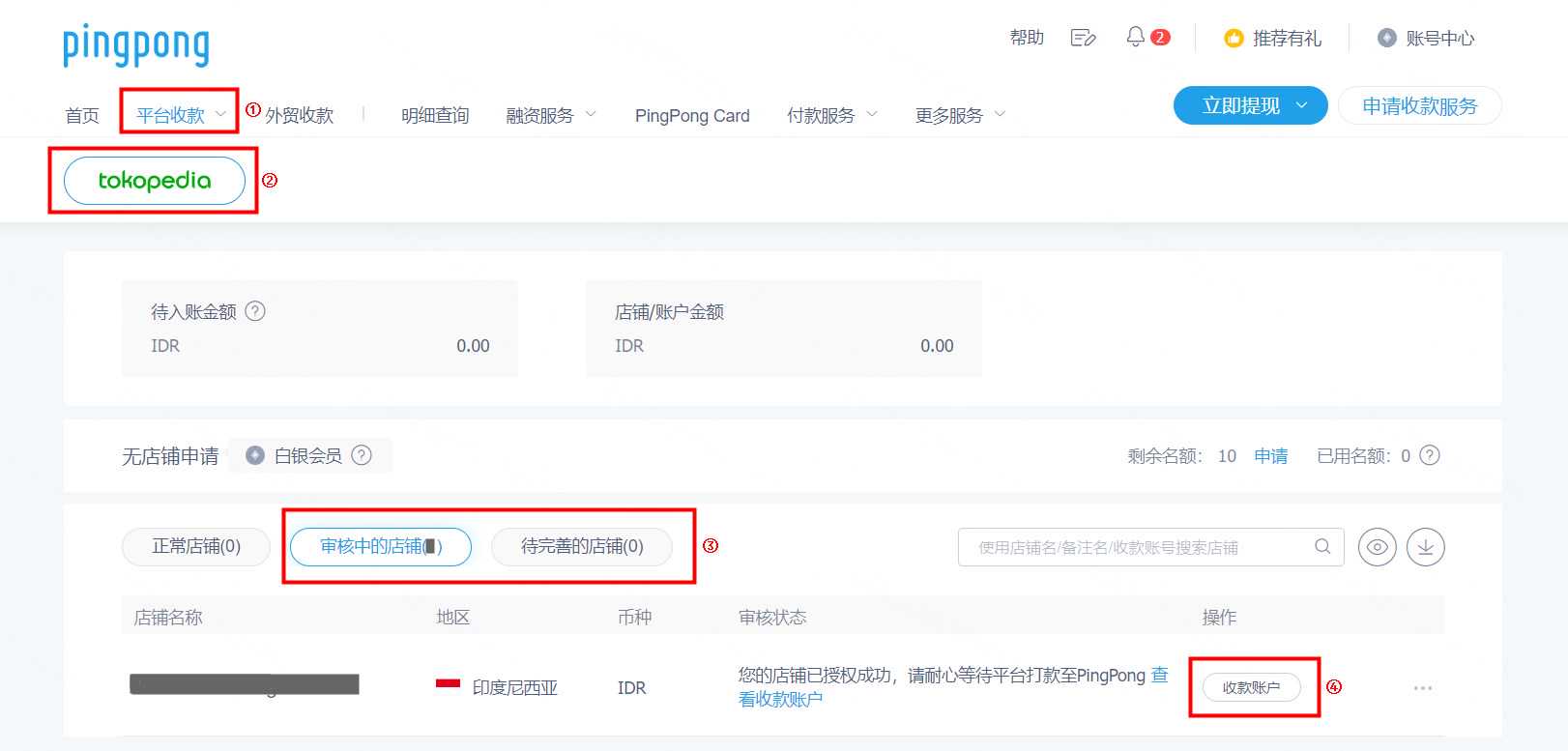The image size is (1568, 751).
Task: Click the 币种 column header
Action: [635, 617]
